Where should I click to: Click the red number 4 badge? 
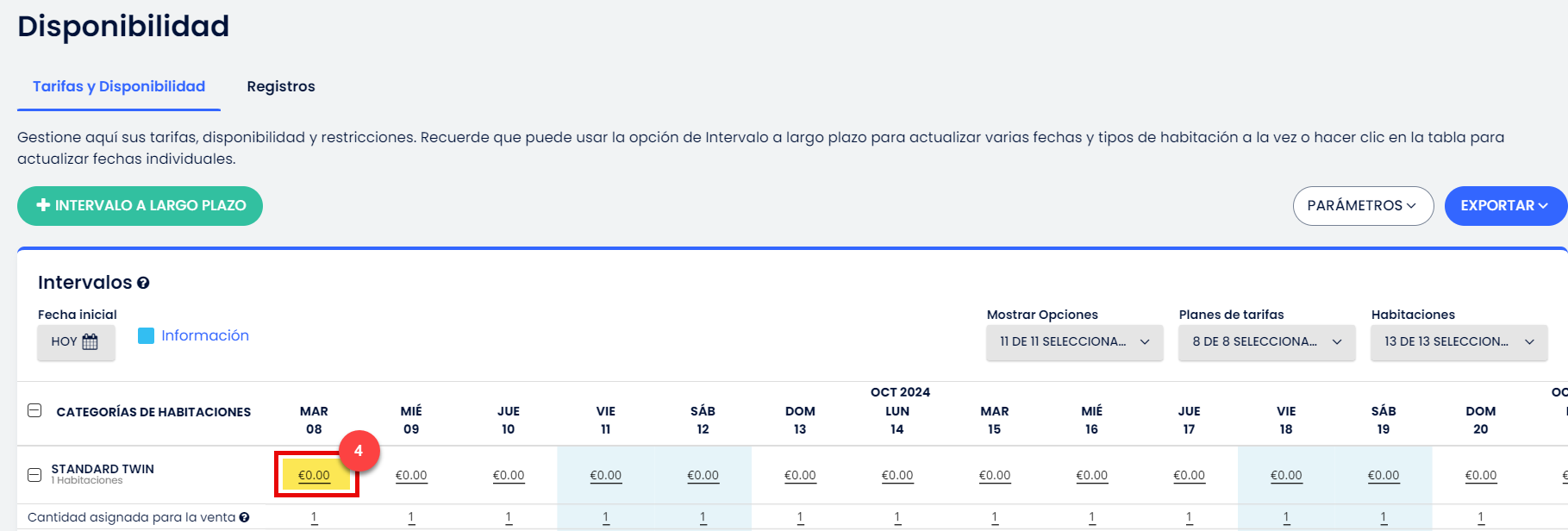(359, 451)
